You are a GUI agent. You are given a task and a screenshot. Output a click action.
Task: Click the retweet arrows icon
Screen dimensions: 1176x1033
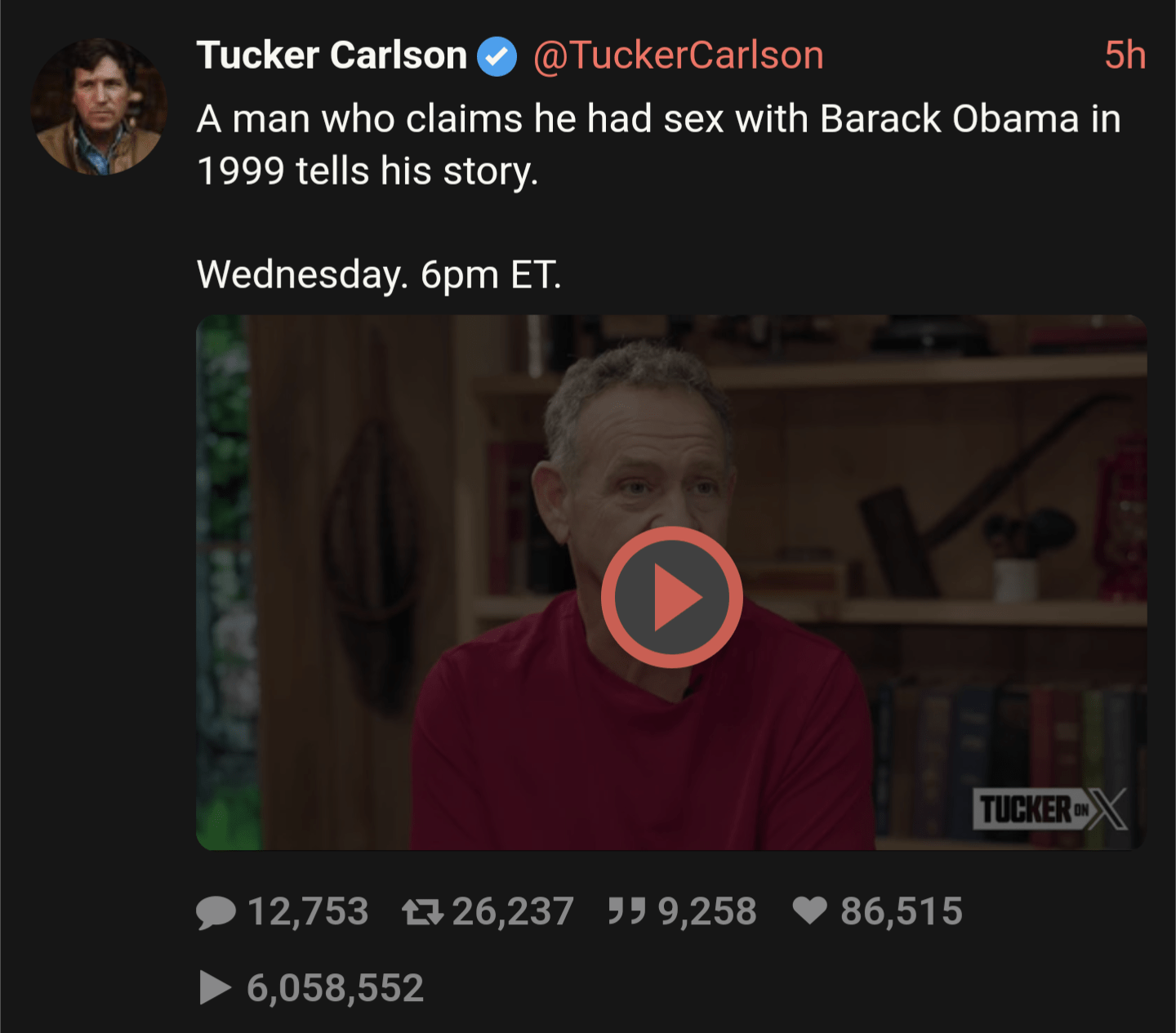(422, 911)
